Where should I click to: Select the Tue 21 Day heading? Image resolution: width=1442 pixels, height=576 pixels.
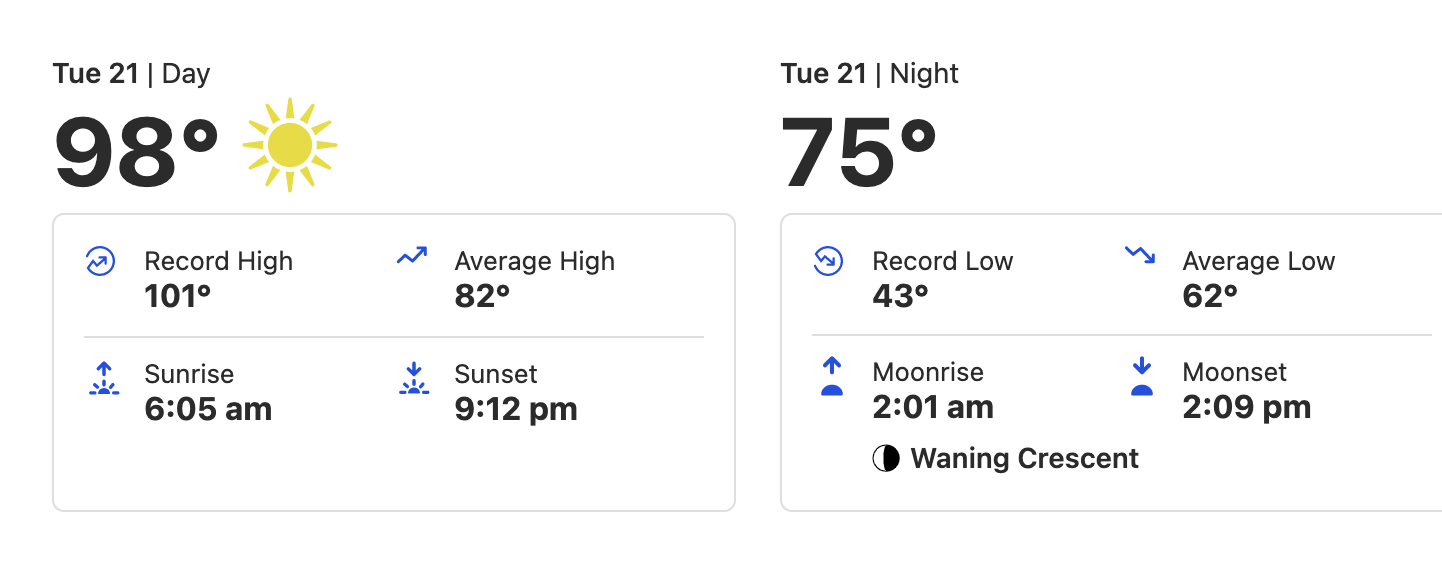[131, 74]
